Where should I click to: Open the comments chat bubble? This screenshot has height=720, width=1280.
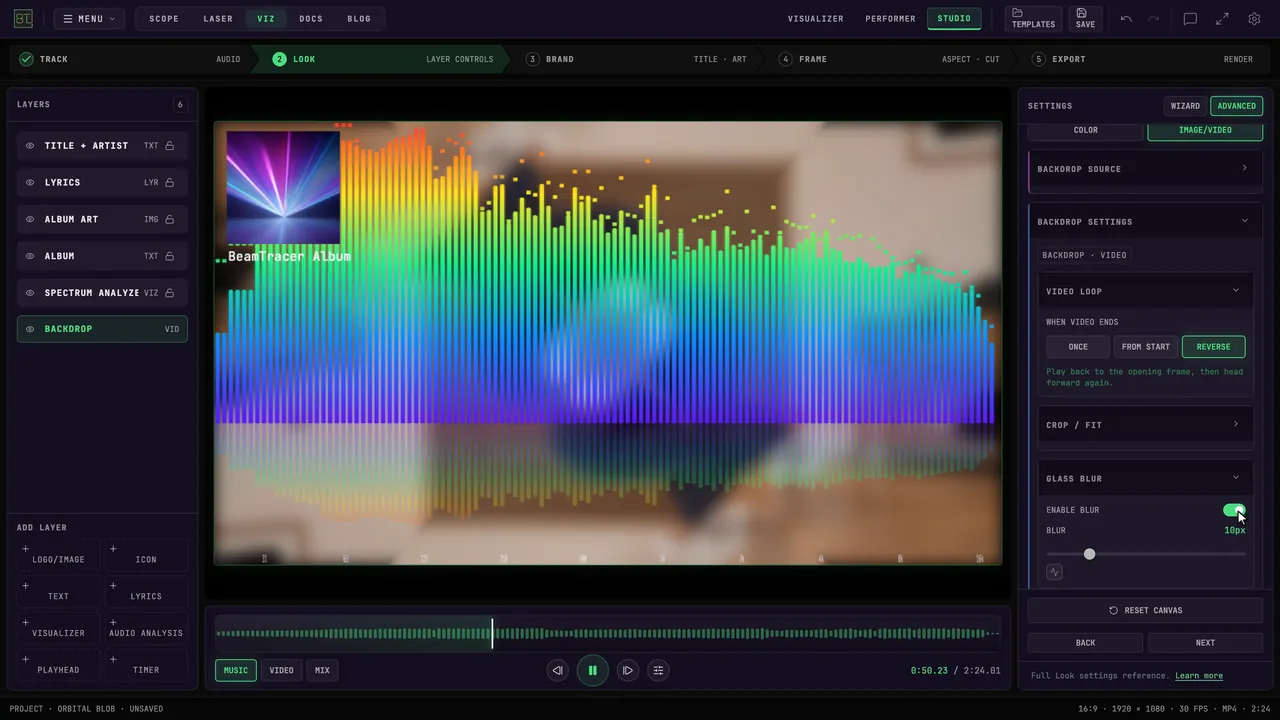point(1190,19)
